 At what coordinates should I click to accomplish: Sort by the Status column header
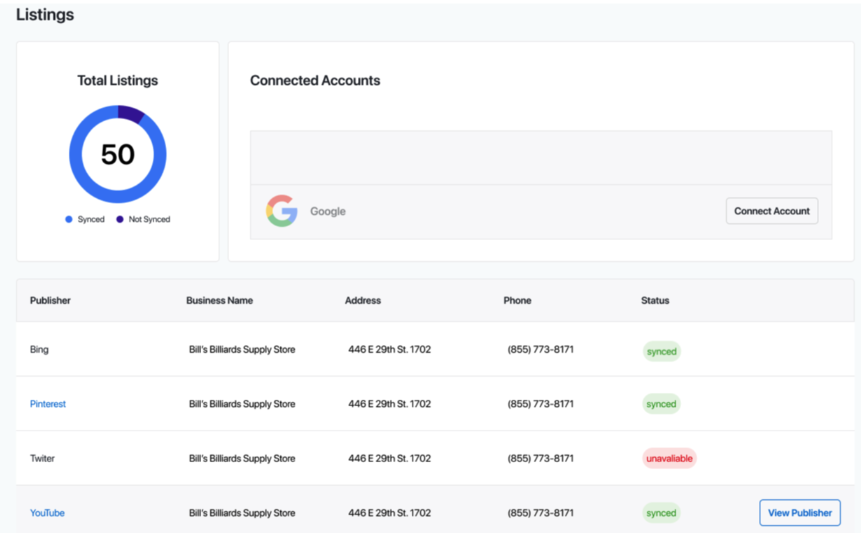tap(655, 300)
